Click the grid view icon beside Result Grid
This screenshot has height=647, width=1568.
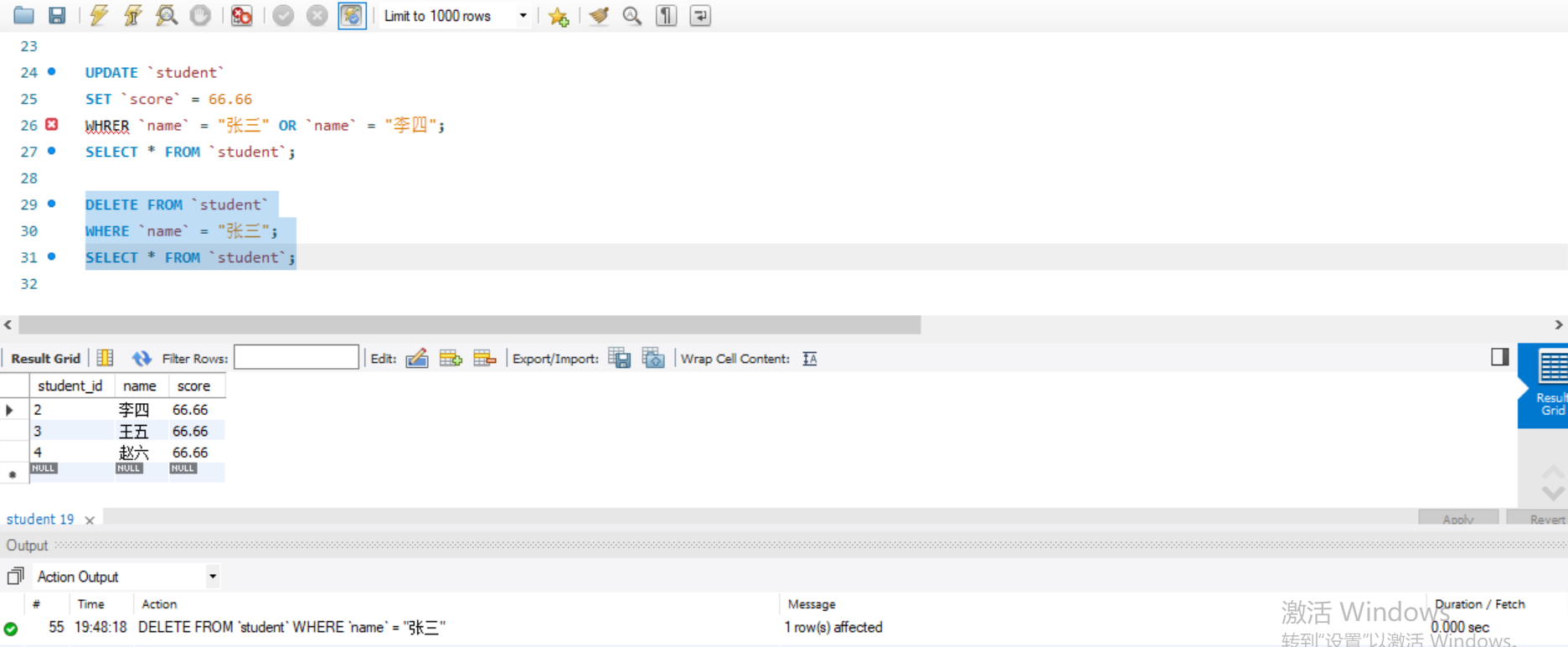(x=105, y=358)
